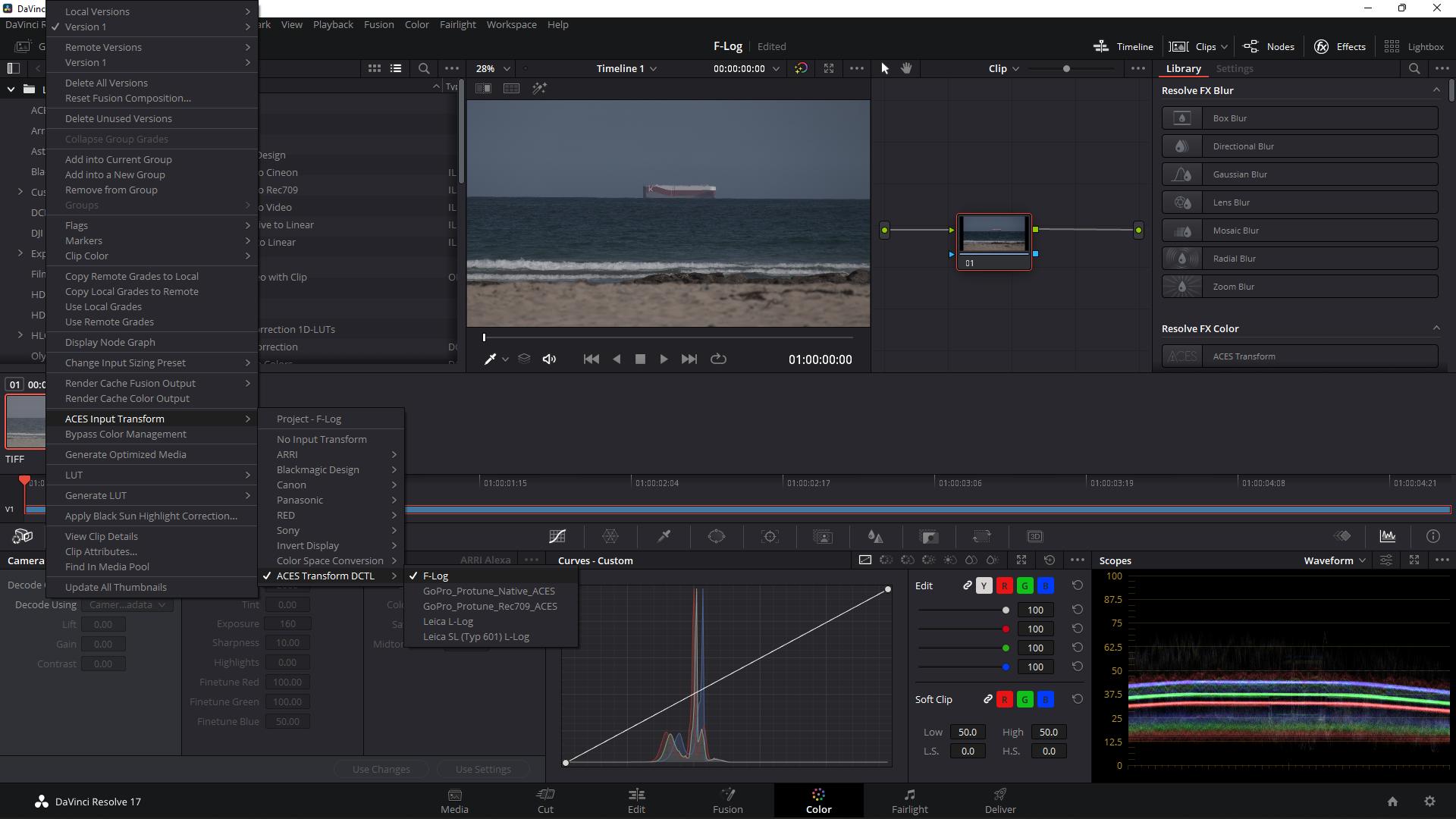The image size is (1456, 819).
Task: Expand the curves palette to full size
Action: tap(1021, 560)
